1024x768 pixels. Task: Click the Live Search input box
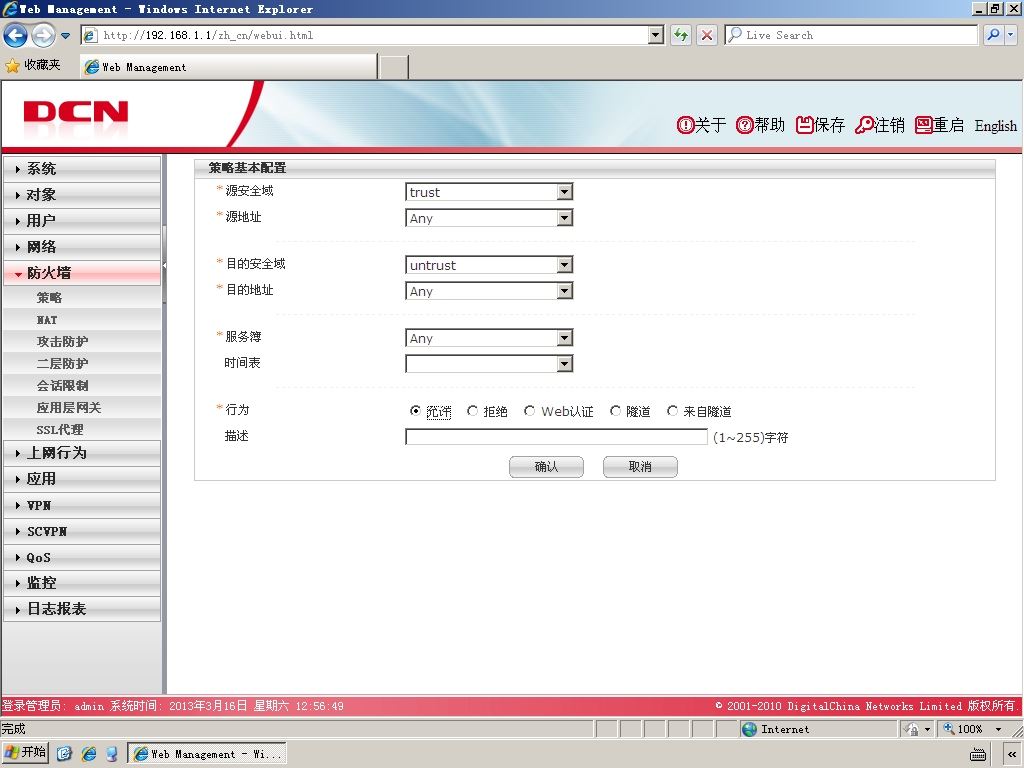click(x=852, y=35)
